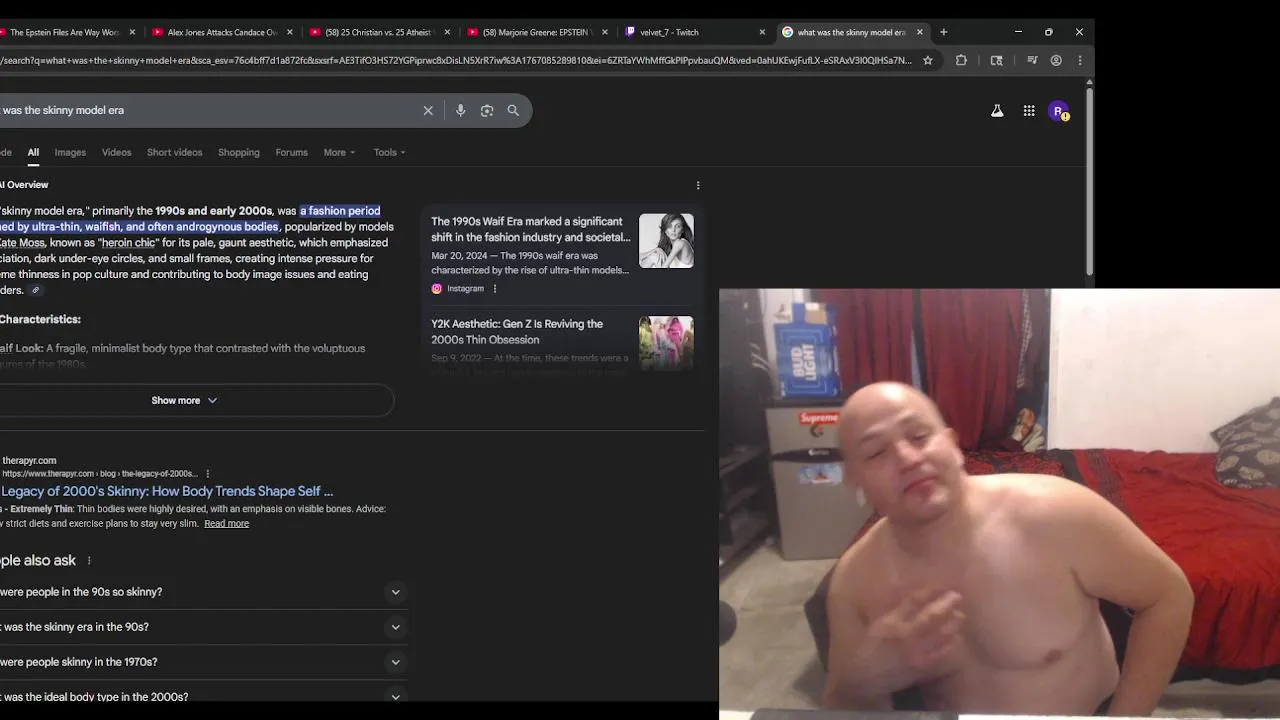1280x720 pixels.
Task: Click the page vertical scrollbar
Action: [x=1089, y=180]
